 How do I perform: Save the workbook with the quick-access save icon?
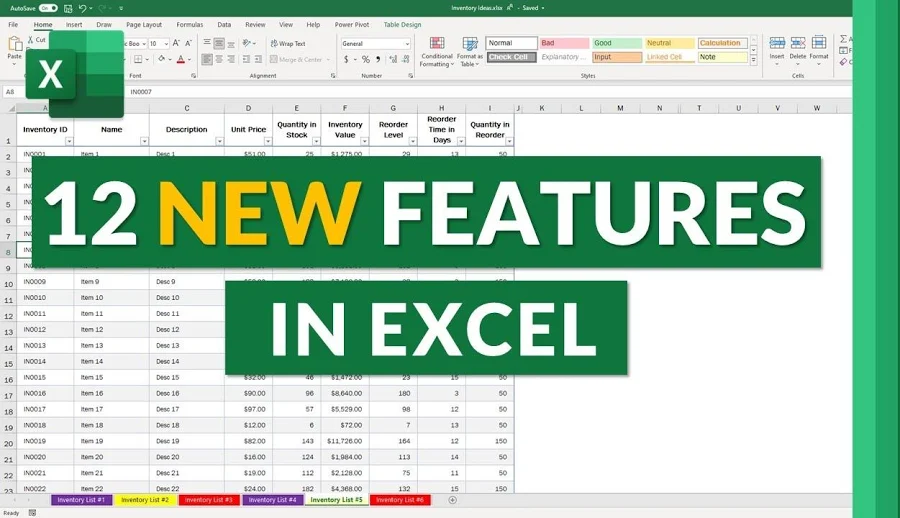click(68, 8)
